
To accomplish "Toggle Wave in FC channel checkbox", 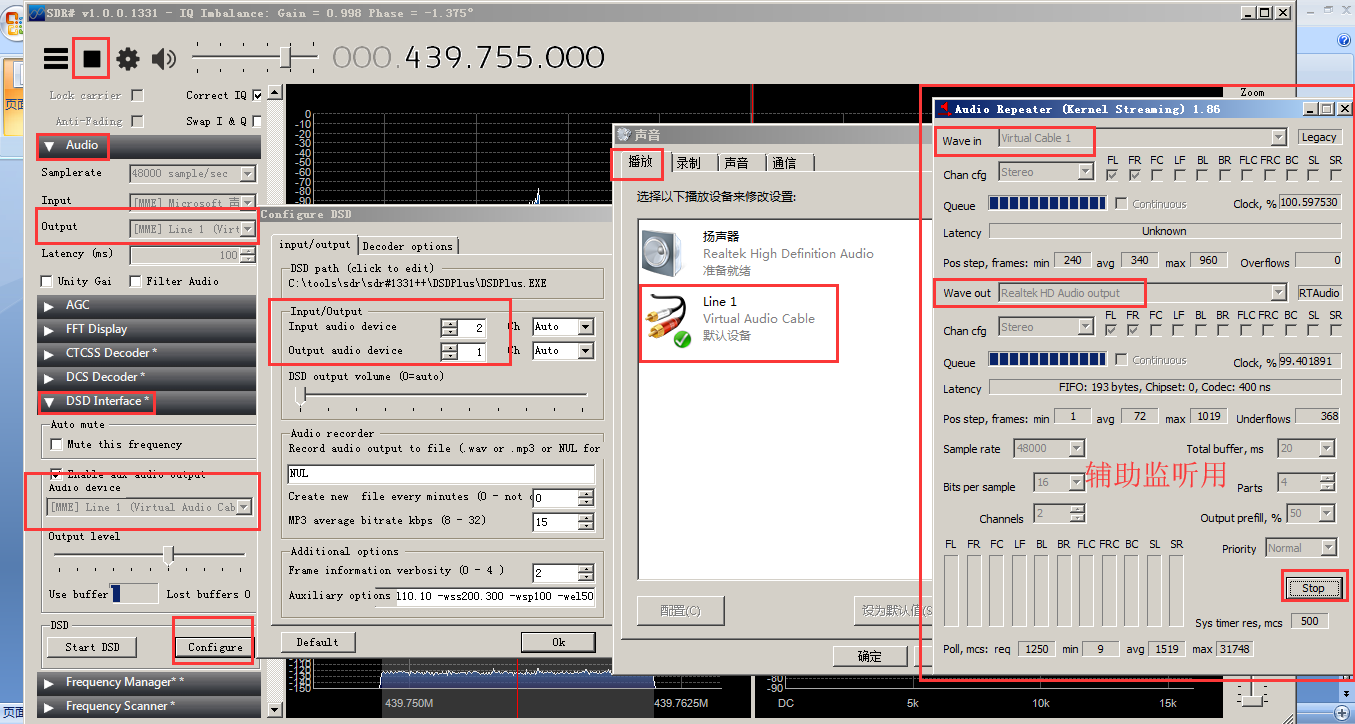I will pyautogui.click(x=1157, y=175).
